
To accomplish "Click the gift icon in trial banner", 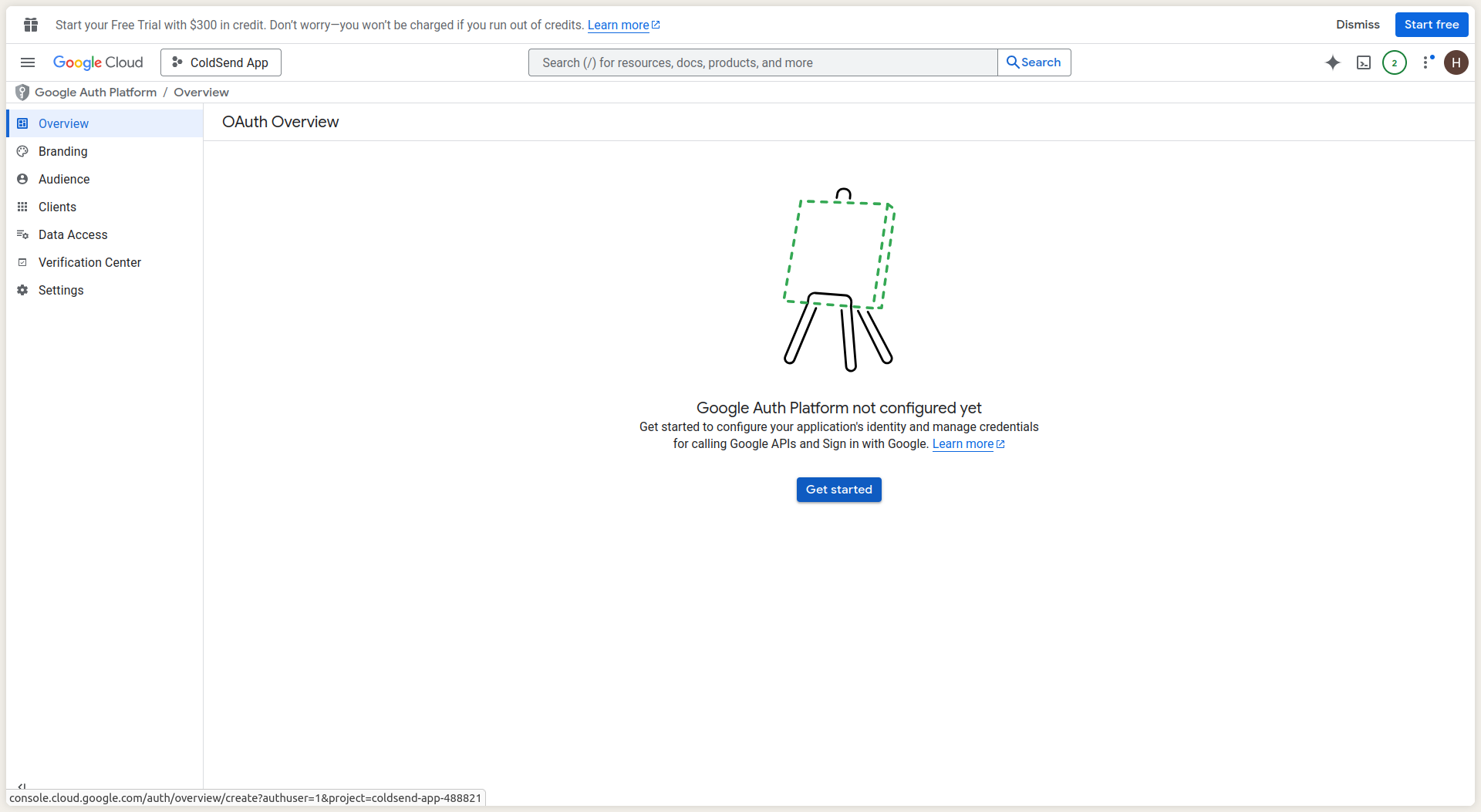I will click(x=31, y=25).
